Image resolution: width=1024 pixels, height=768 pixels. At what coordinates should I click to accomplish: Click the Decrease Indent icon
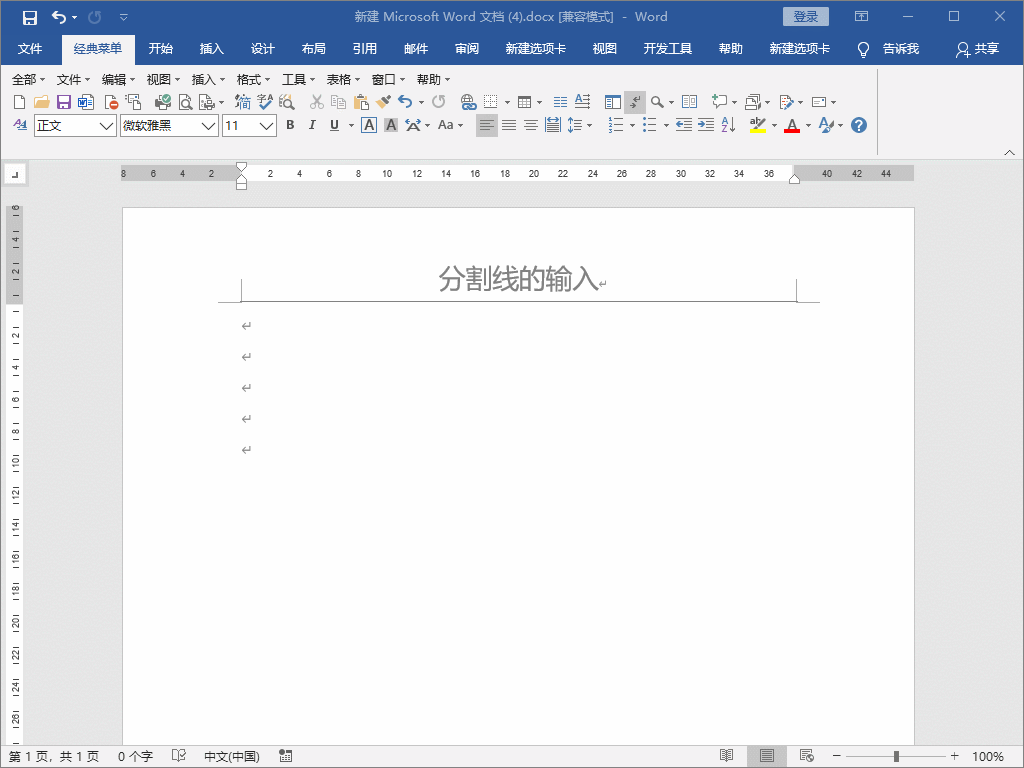(x=684, y=125)
